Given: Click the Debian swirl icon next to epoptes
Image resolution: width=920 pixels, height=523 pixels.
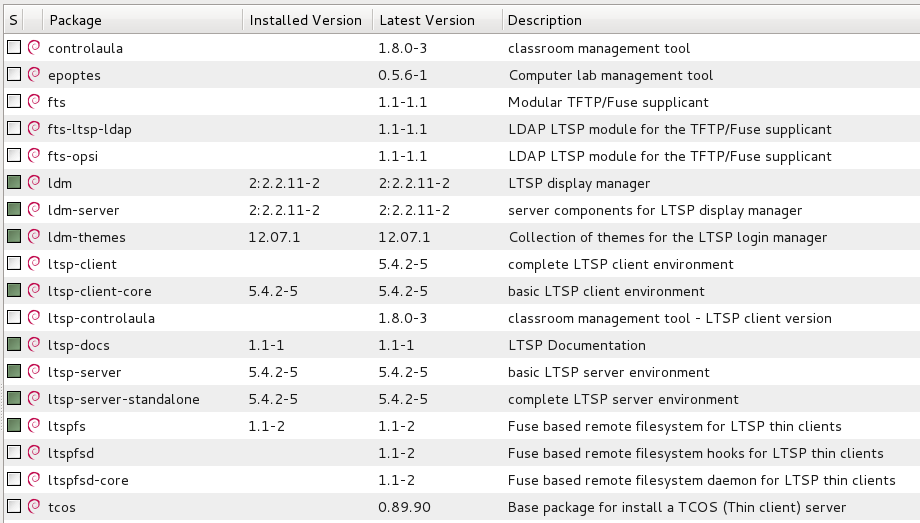Looking at the screenshot, I should [x=34, y=75].
